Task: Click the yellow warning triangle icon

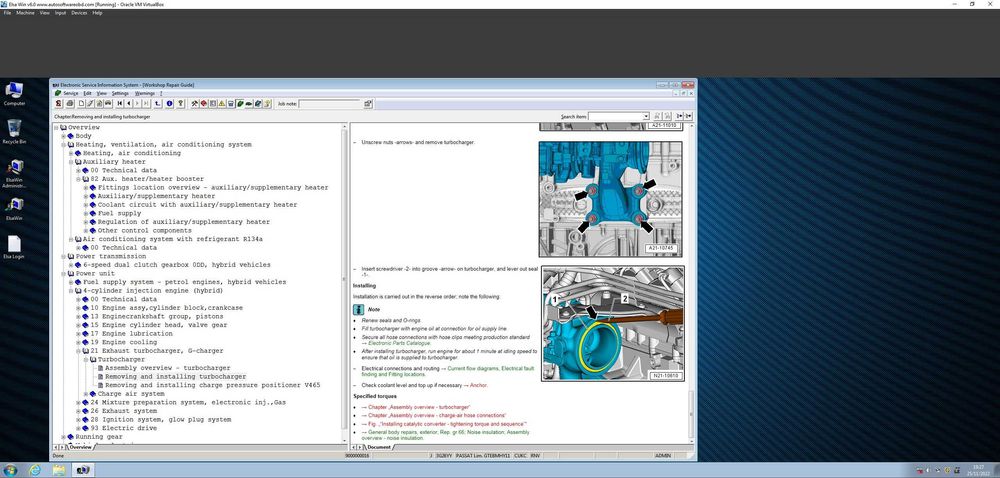Action: [x=222, y=103]
